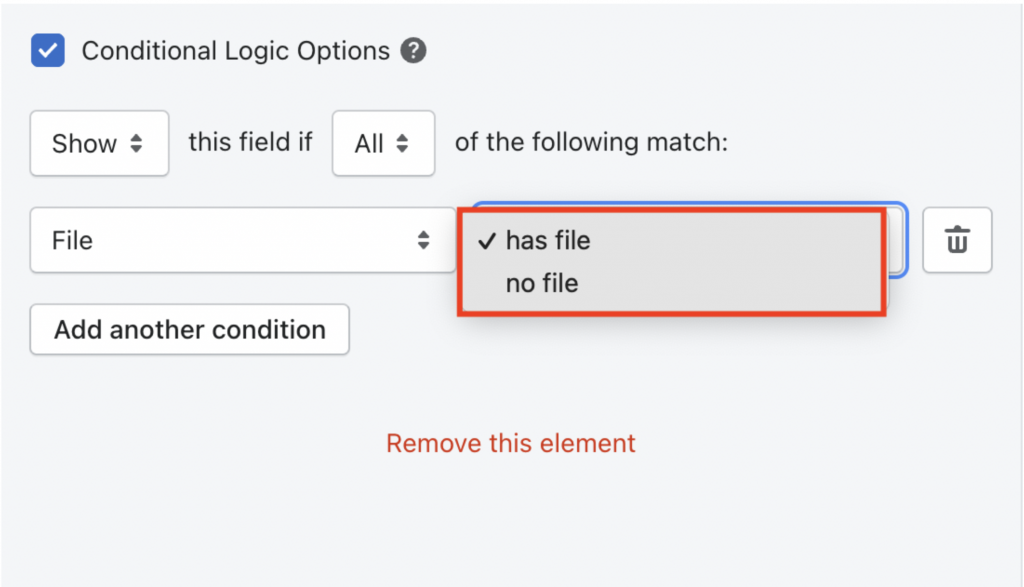Click the Add another condition button
Image resolution: width=1024 pixels, height=587 pixels.
click(x=189, y=329)
